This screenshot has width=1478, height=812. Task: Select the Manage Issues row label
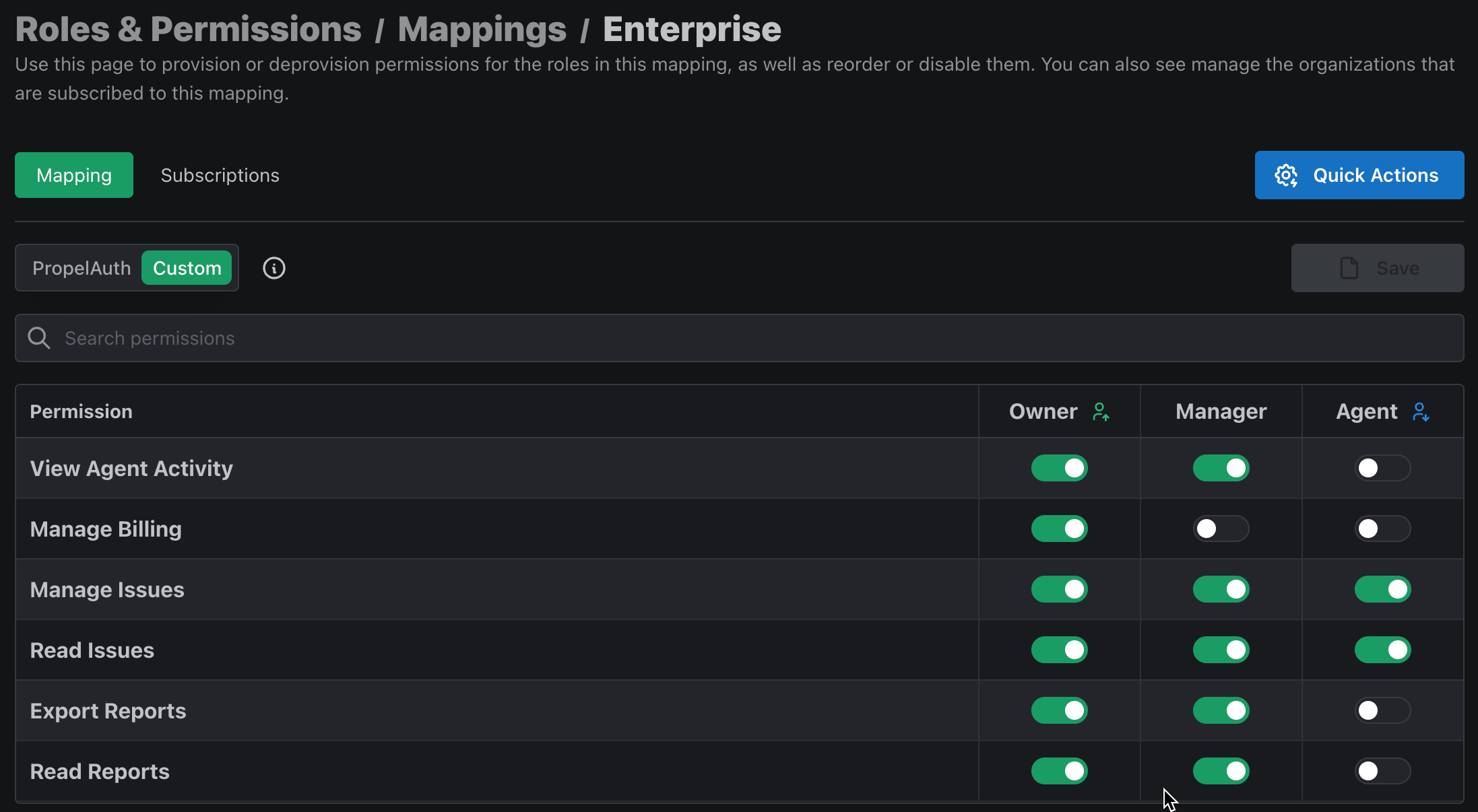click(x=107, y=590)
